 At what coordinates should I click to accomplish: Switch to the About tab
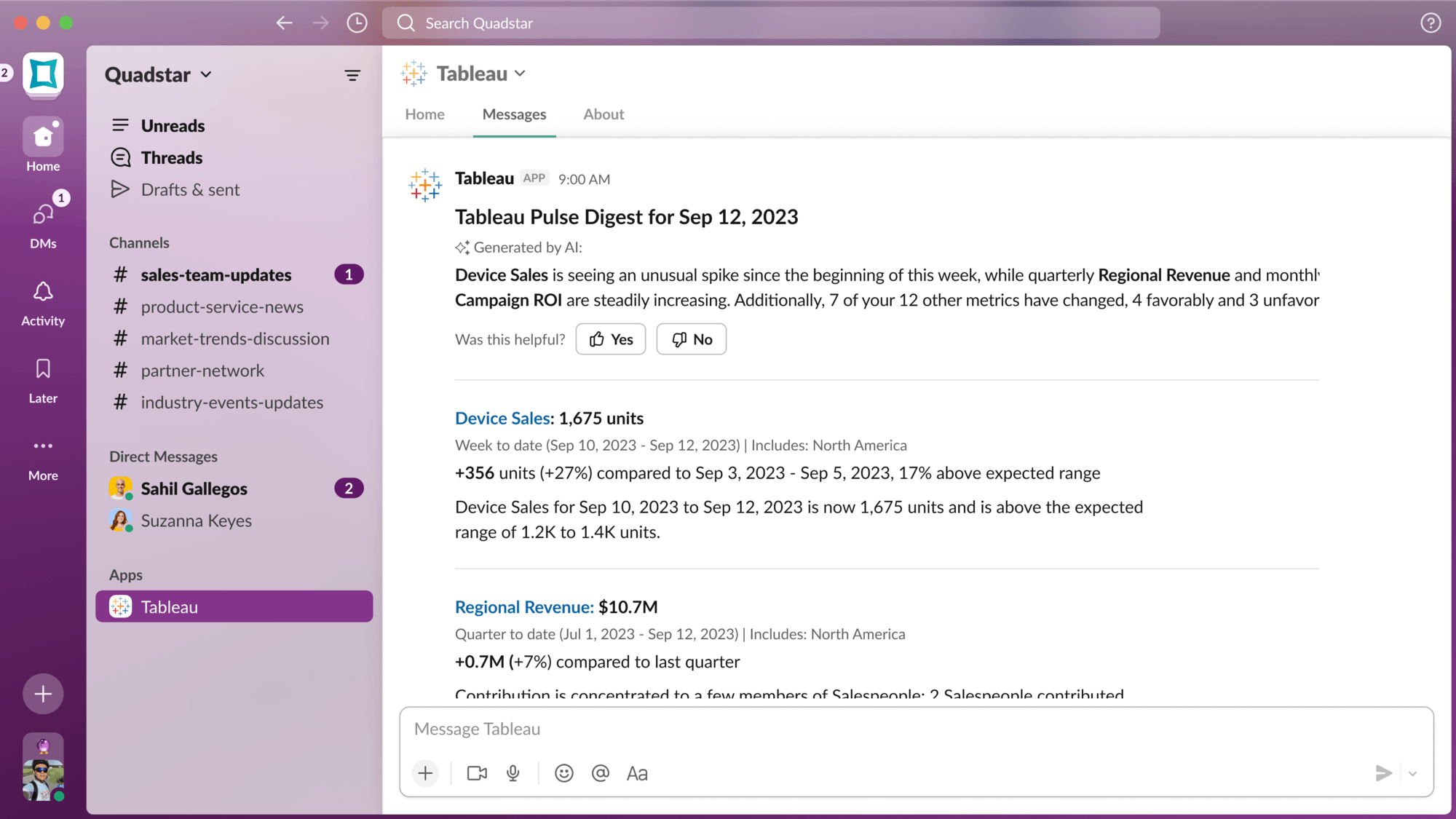pos(604,114)
